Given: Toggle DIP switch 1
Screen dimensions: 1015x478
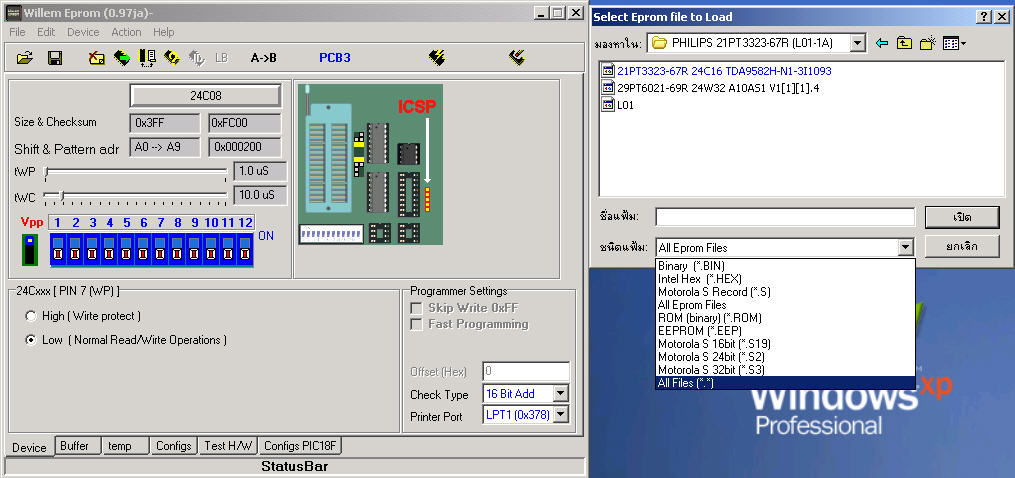Looking at the screenshot, I should point(58,250).
